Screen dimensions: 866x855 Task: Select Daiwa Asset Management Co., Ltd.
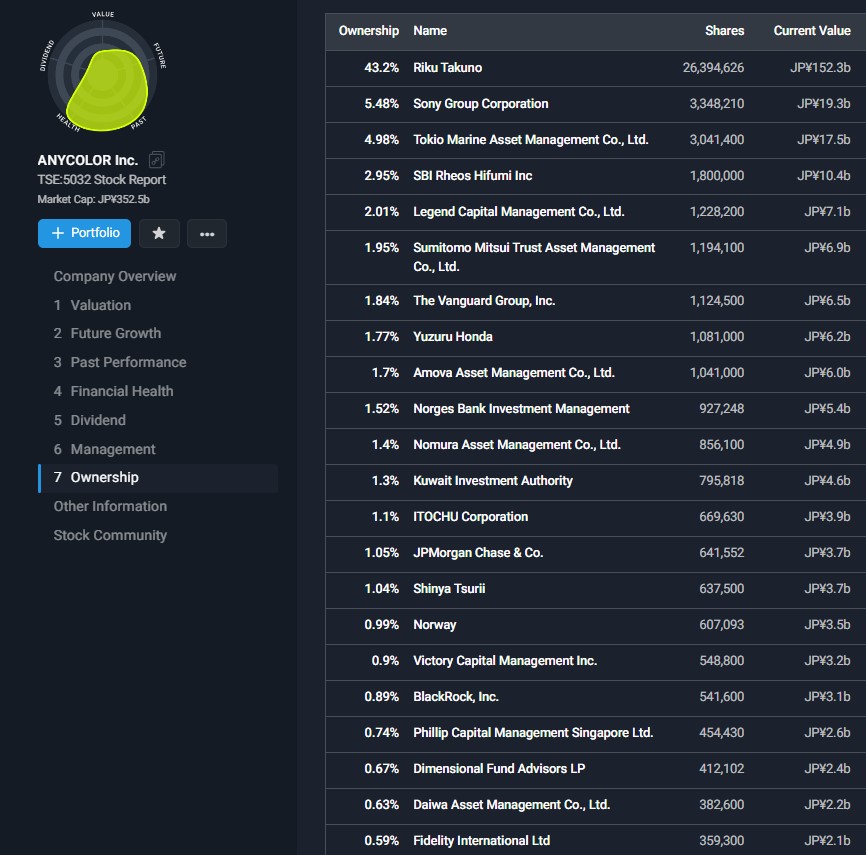[x=511, y=804]
